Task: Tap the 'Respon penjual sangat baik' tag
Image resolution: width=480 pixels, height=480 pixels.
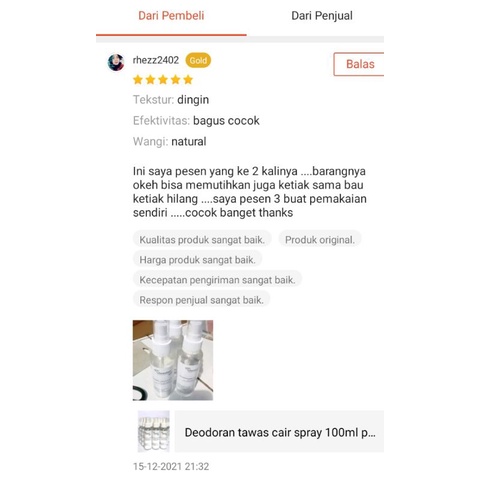Action: pos(201,300)
